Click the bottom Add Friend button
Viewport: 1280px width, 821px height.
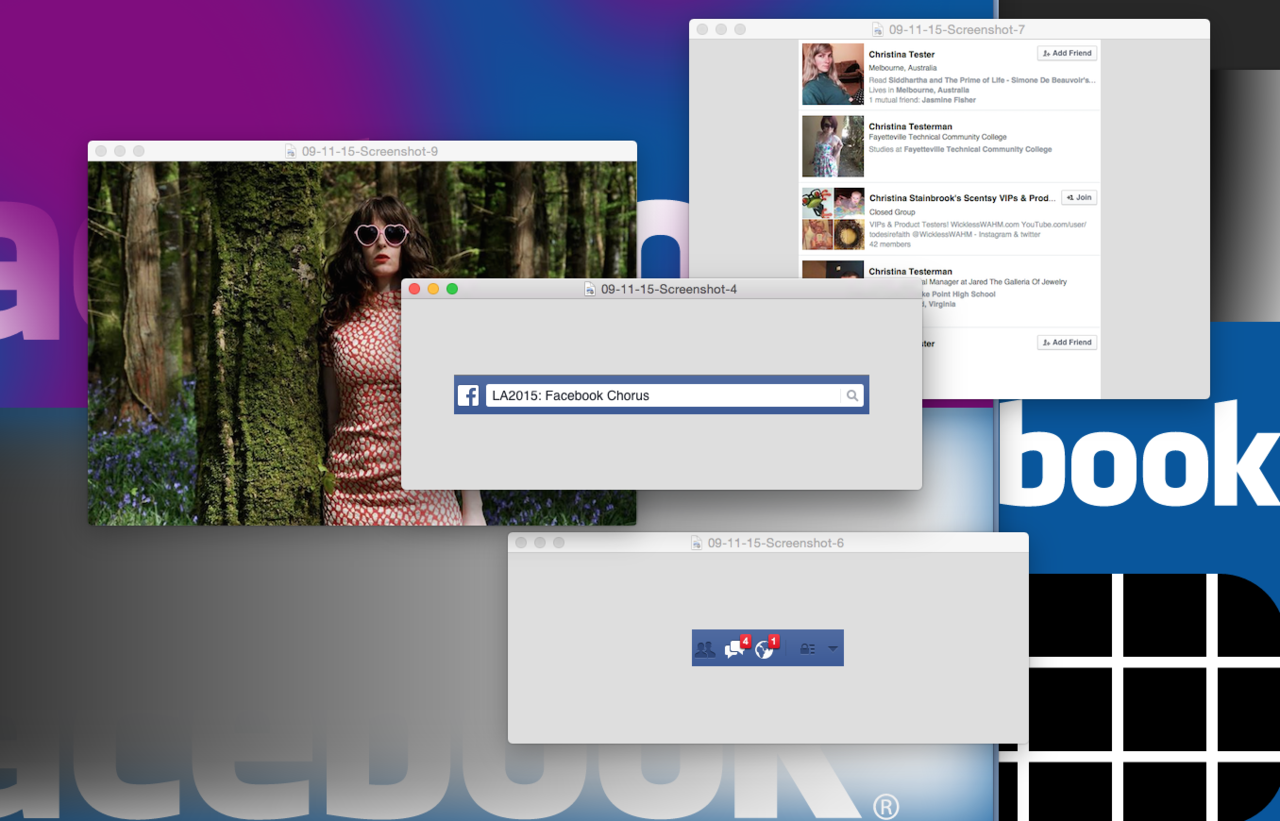(1067, 342)
